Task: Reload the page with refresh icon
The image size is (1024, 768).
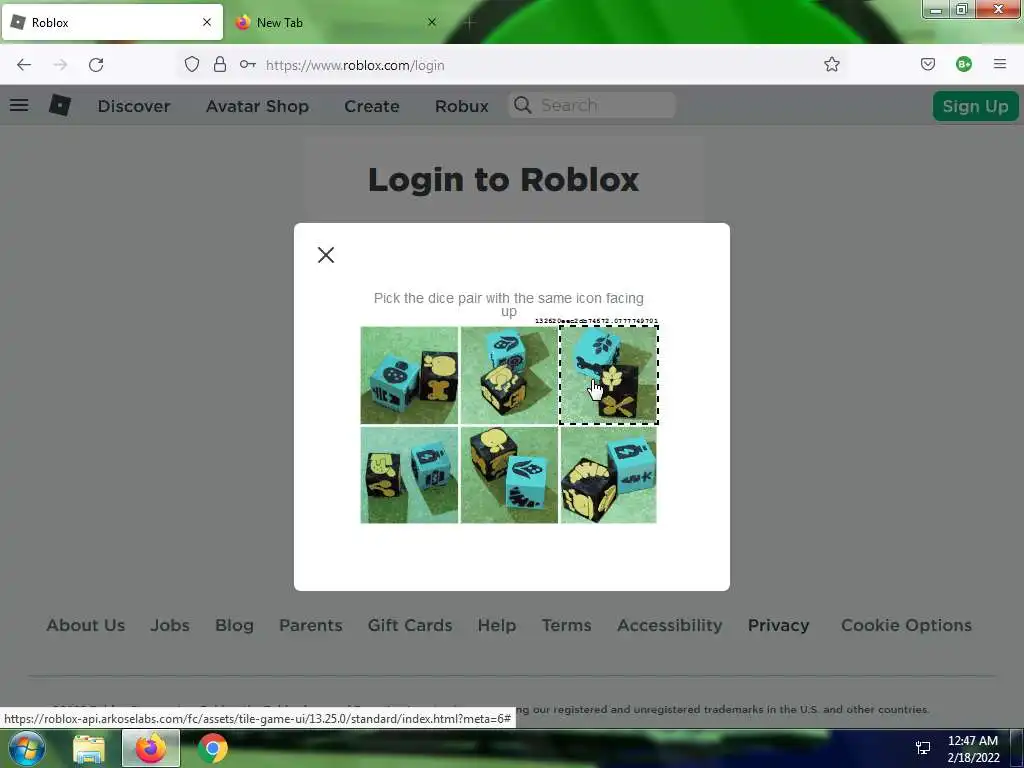Action: pyautogui.click(x=96, y=65)
